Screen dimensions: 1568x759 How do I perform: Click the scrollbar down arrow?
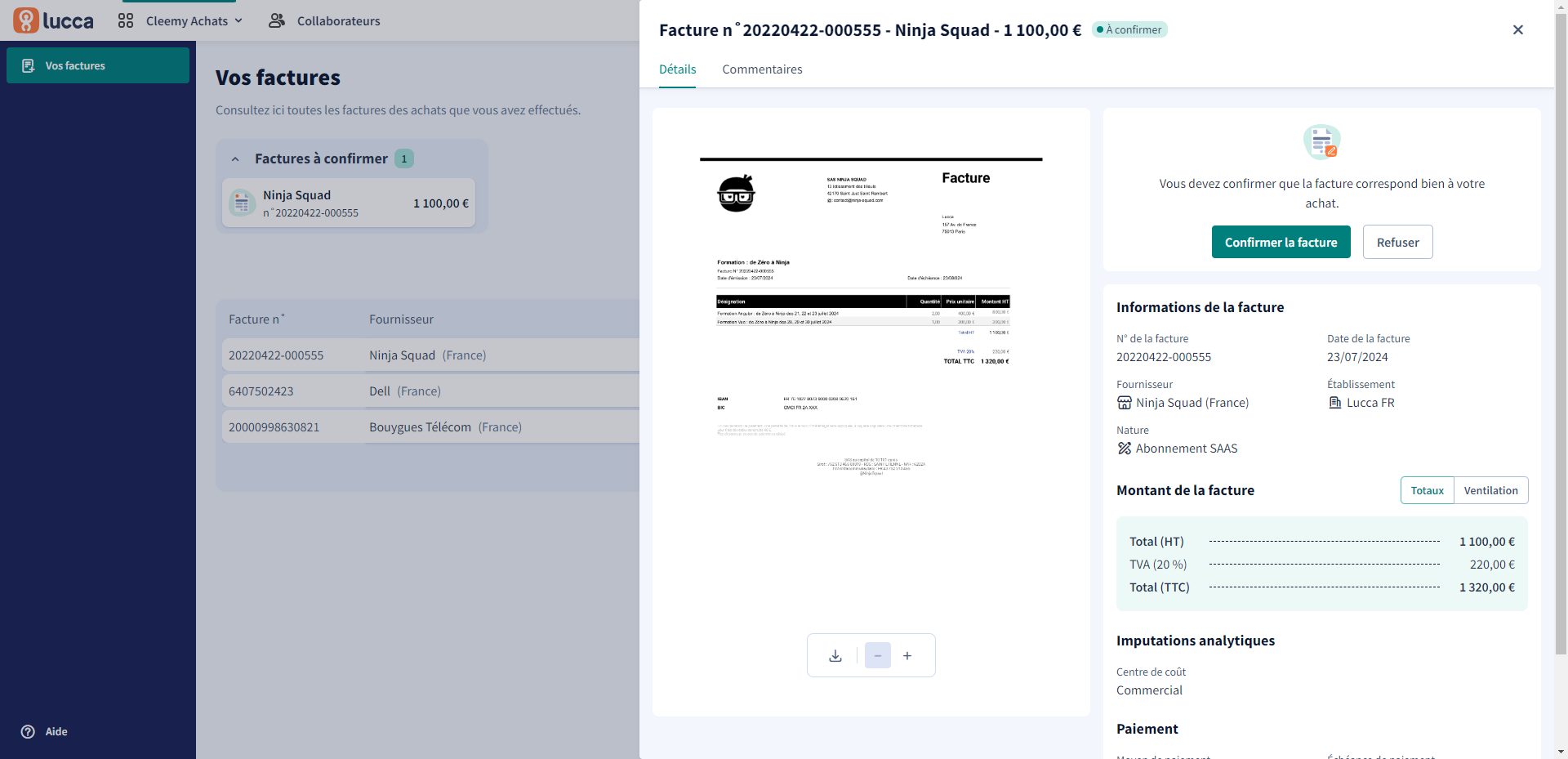[x=1561, y=752]
